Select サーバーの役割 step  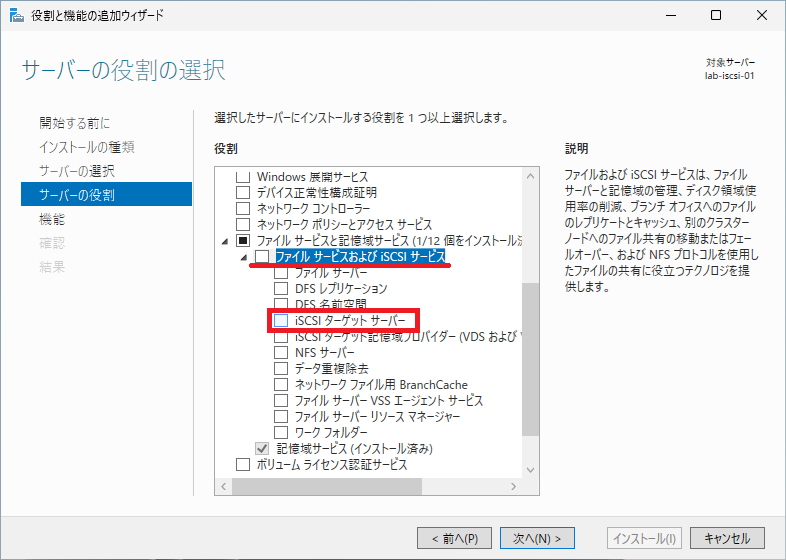coord(106,194)
